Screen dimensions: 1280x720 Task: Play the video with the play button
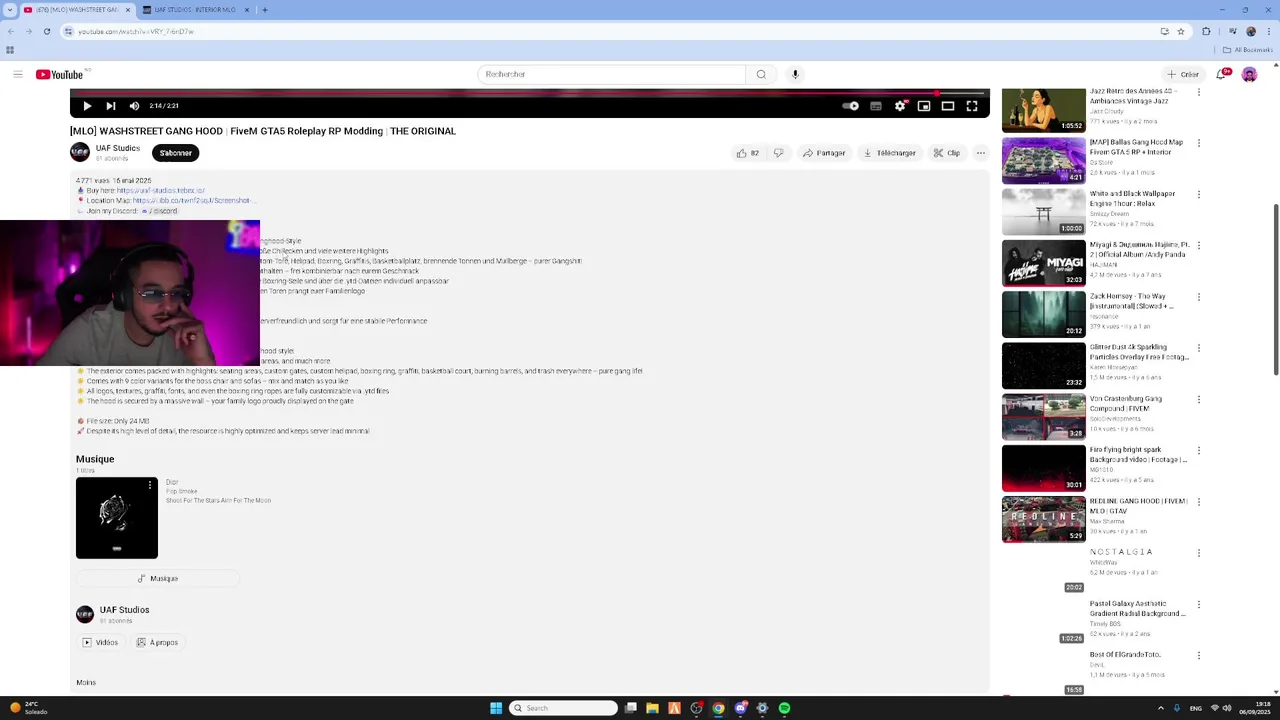(x=87, y=106)
